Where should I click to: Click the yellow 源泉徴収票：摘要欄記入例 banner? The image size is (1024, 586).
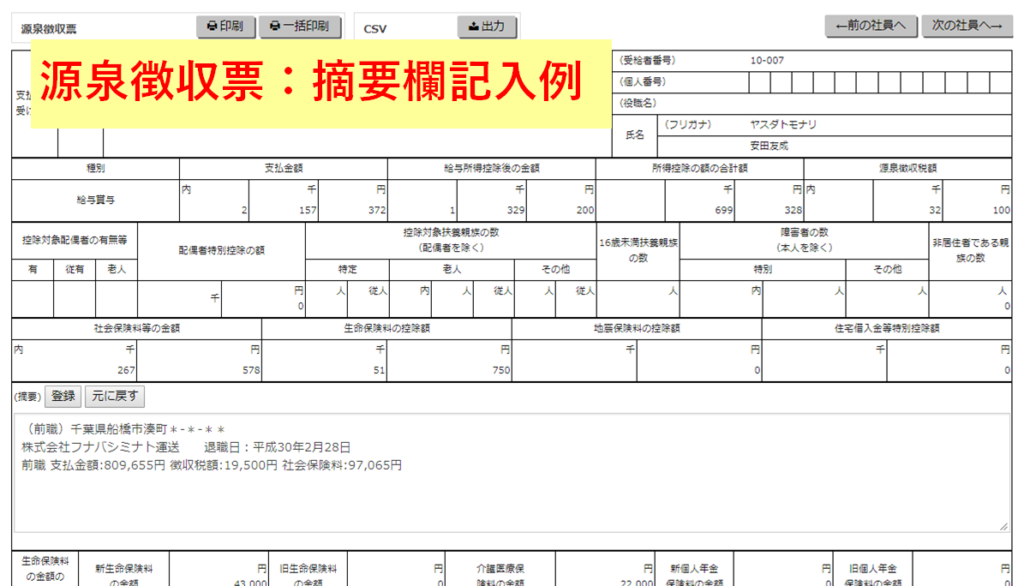321,85
